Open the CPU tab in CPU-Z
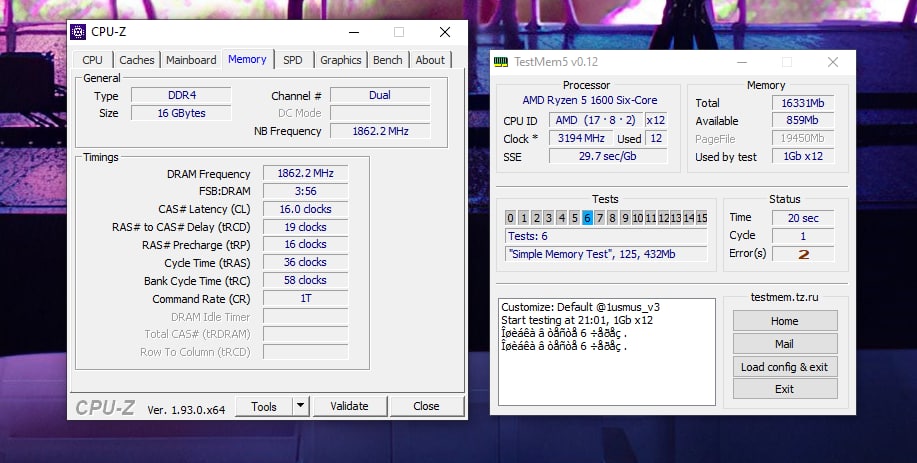 click(92, 60)
